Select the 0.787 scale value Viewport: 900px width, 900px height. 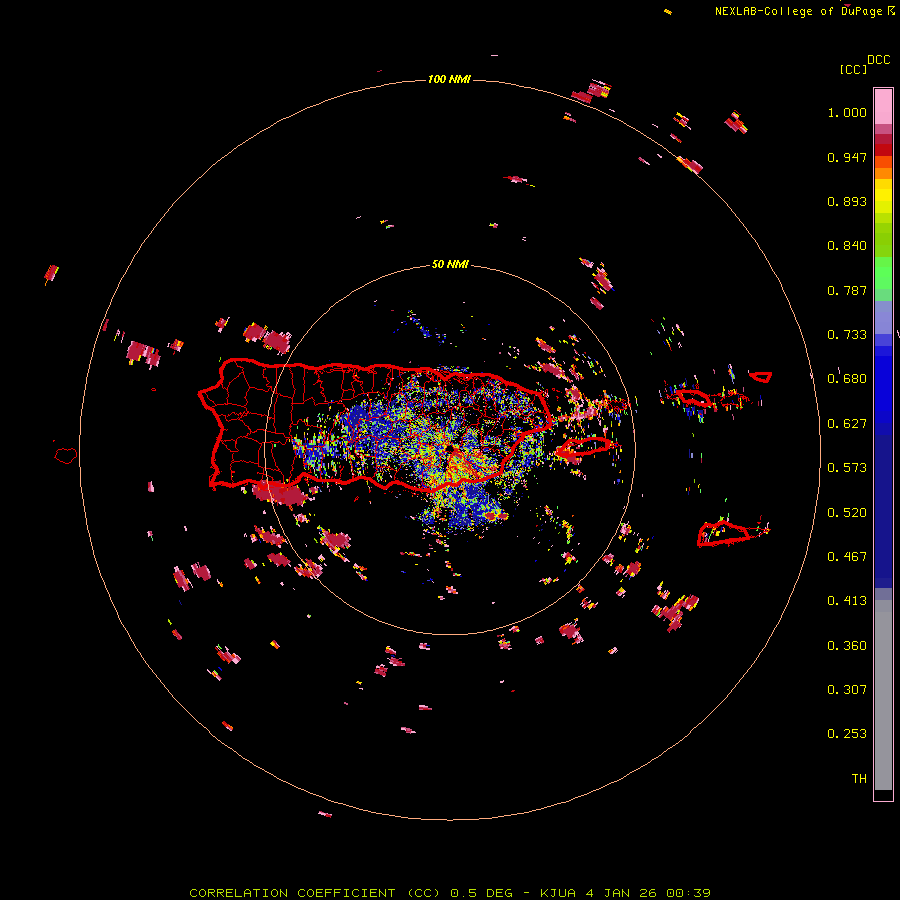coord(847,290)
